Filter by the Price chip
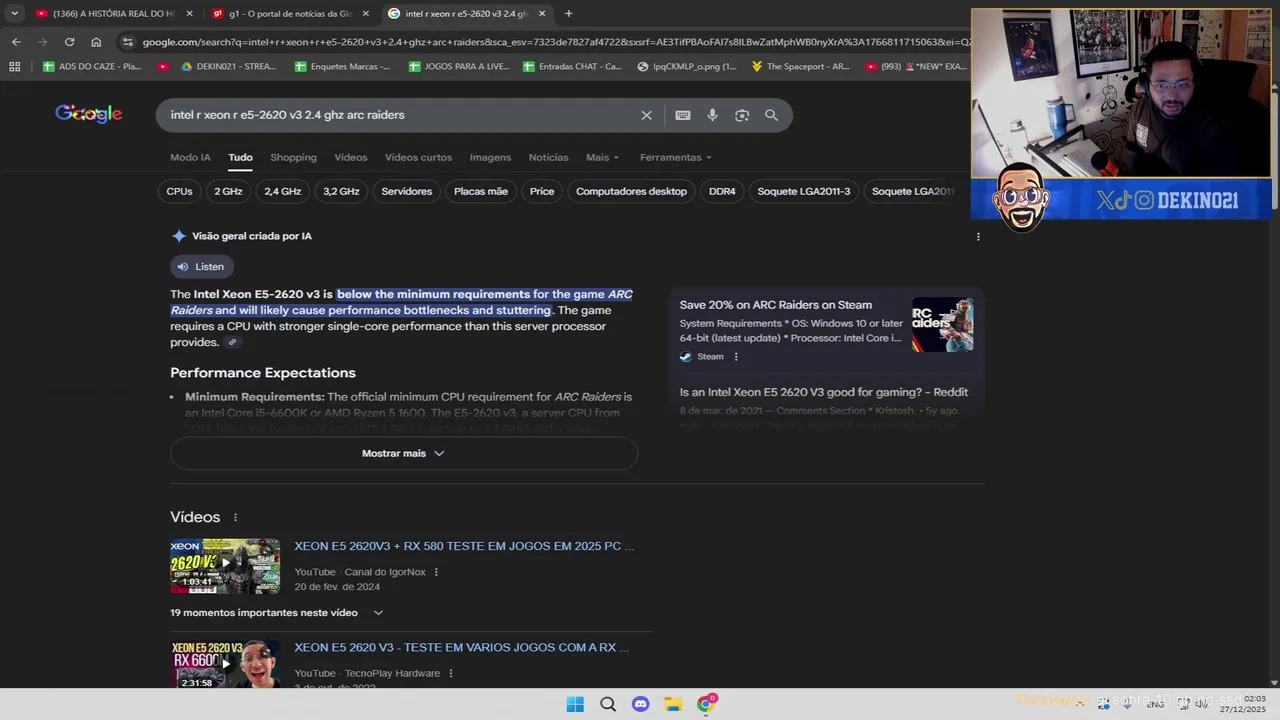Viewport: 1280px width, 720px height. [x=542, y=191]
